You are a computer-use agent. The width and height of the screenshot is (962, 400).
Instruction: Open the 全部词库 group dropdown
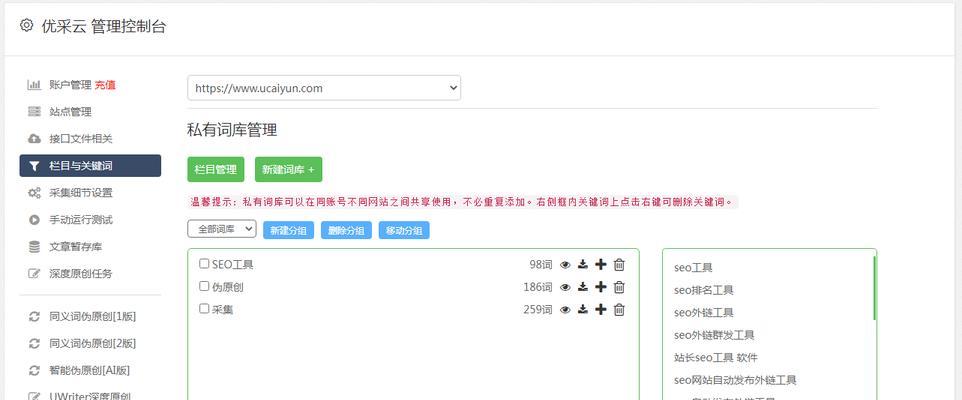(221, 229)
